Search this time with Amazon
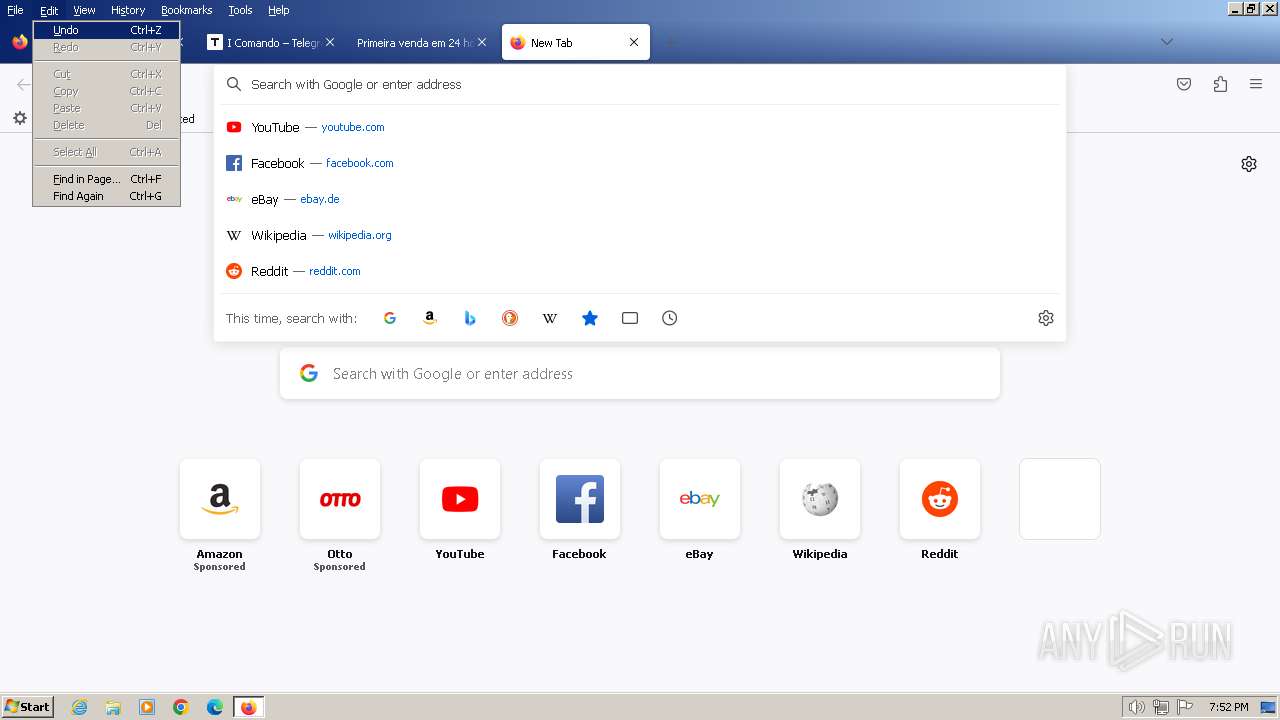1280x720 pixels. 430,318
